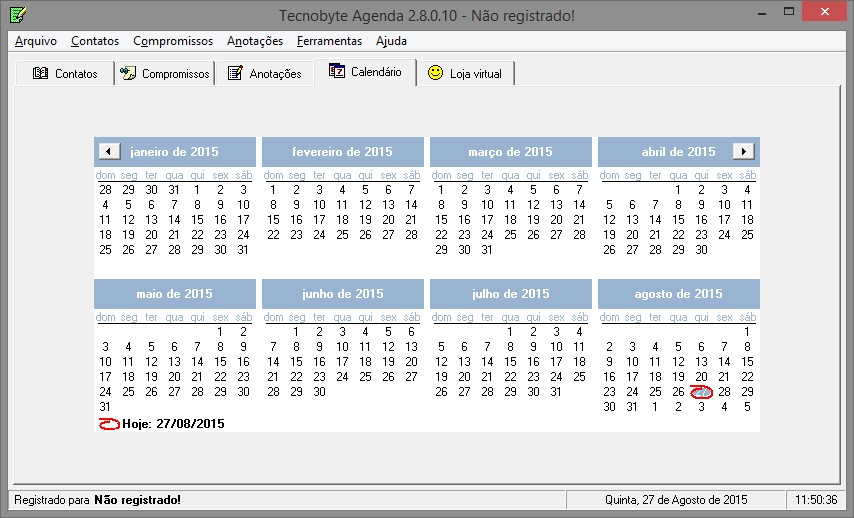Image resolution: width=854 pixels, height=518 pixels.
Task: Click the agosto de 2015 month header
Action: [x=678, y=294]
